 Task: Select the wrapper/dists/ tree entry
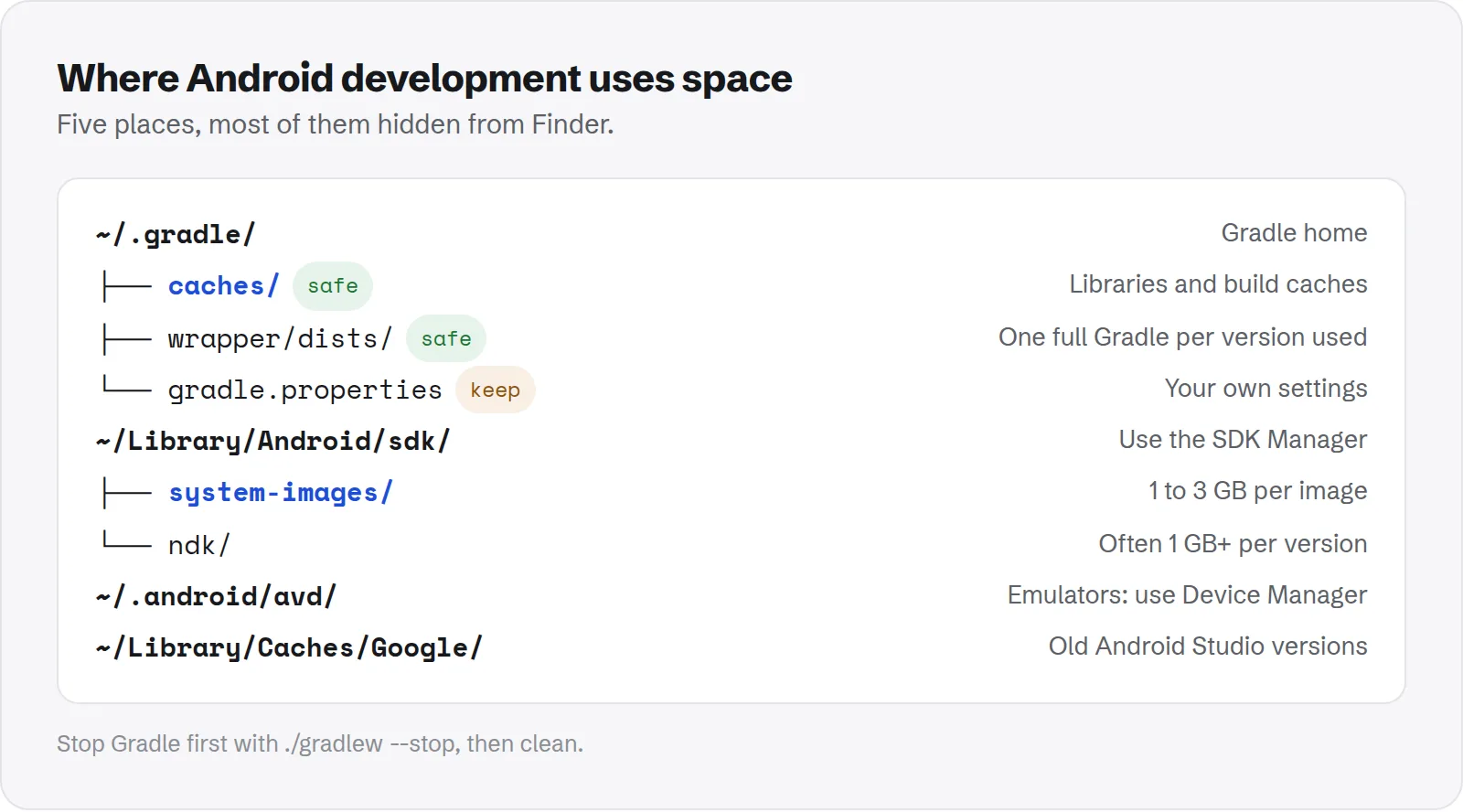[x=280, y=338]
